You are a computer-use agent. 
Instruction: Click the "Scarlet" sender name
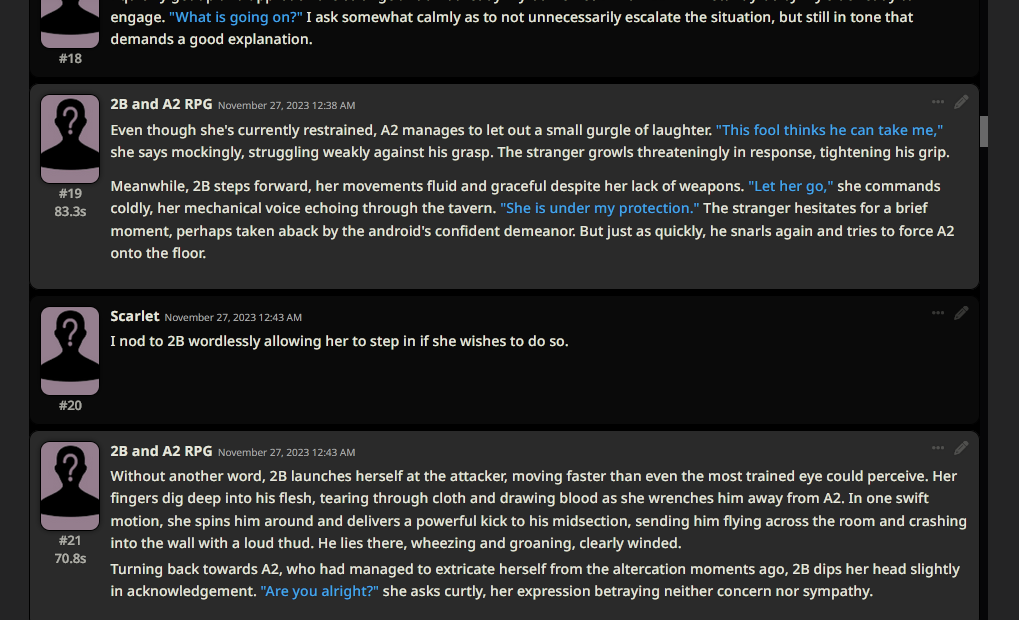coord(135,316)
